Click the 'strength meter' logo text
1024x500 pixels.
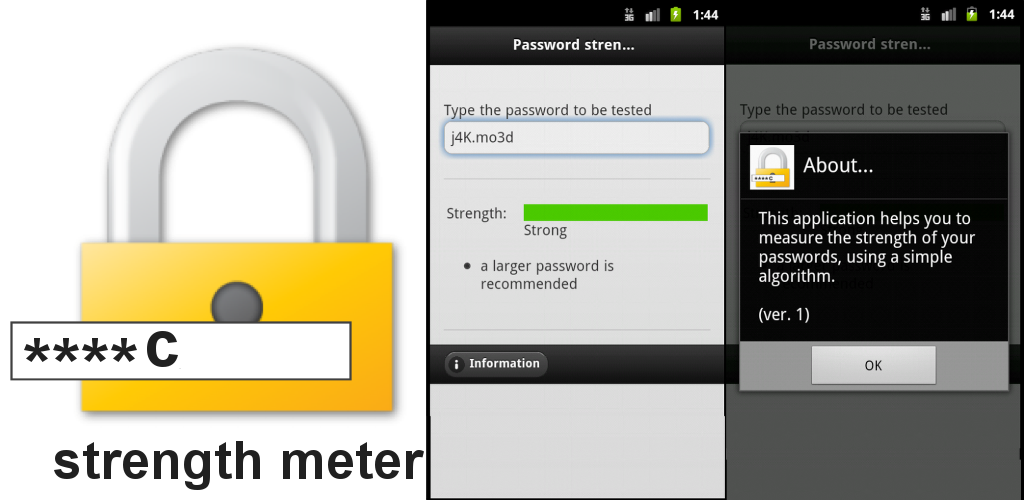click(238, 463)
